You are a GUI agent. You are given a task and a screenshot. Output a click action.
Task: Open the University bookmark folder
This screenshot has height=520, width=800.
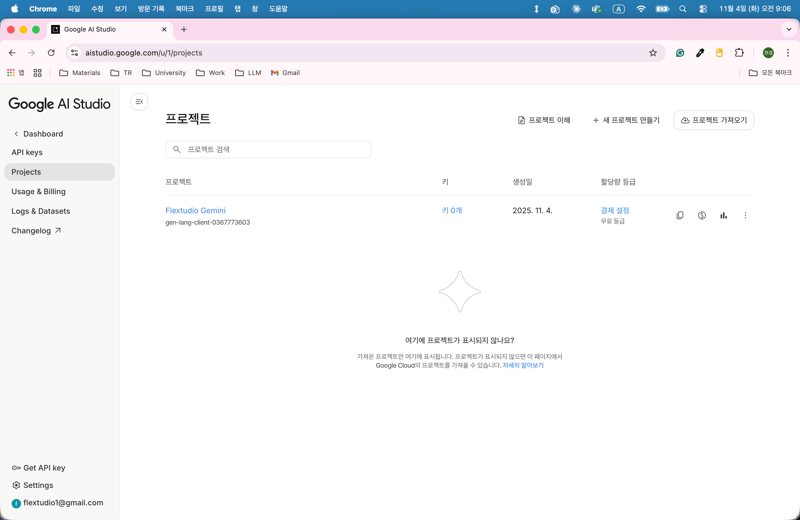[164, 73]
